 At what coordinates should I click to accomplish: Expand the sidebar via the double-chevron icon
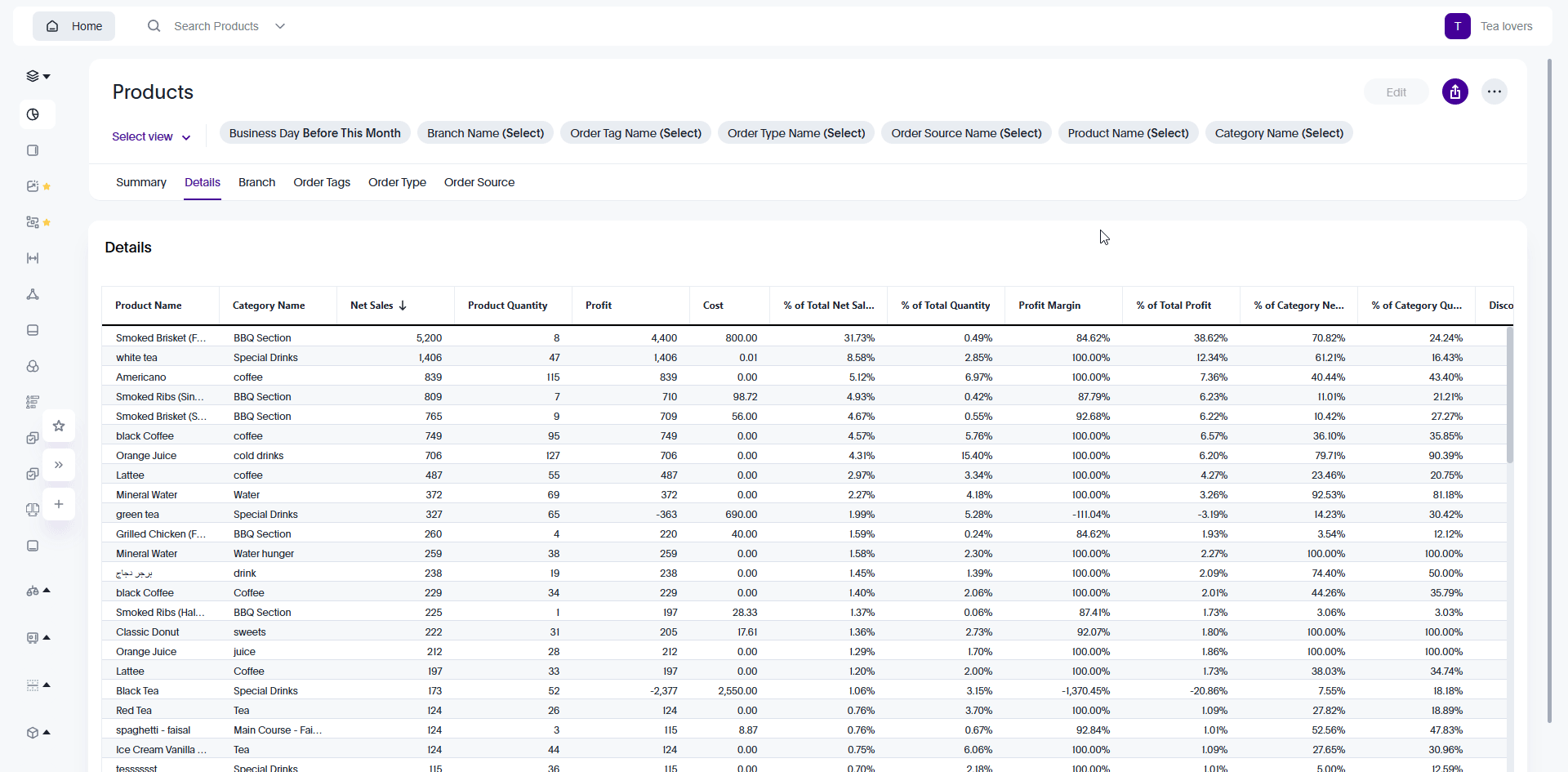pyautogui.click(x=58, y=465)
